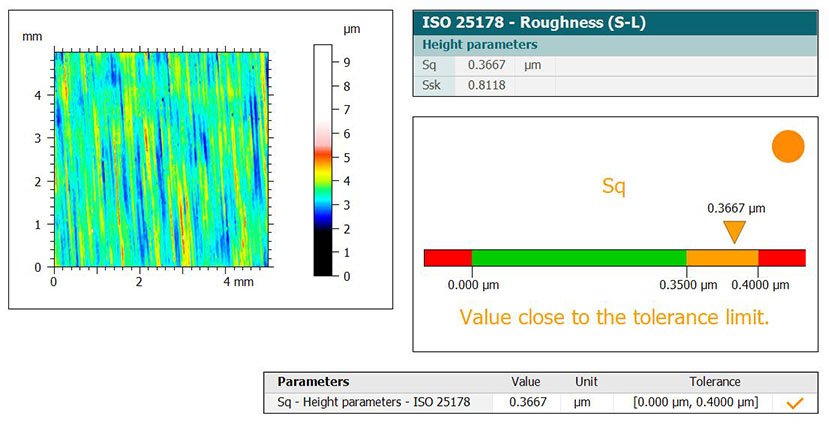Click the 0.4000 µm tolerance label
The height and width of the screenshot is (425, 829).
click(760, 285)
